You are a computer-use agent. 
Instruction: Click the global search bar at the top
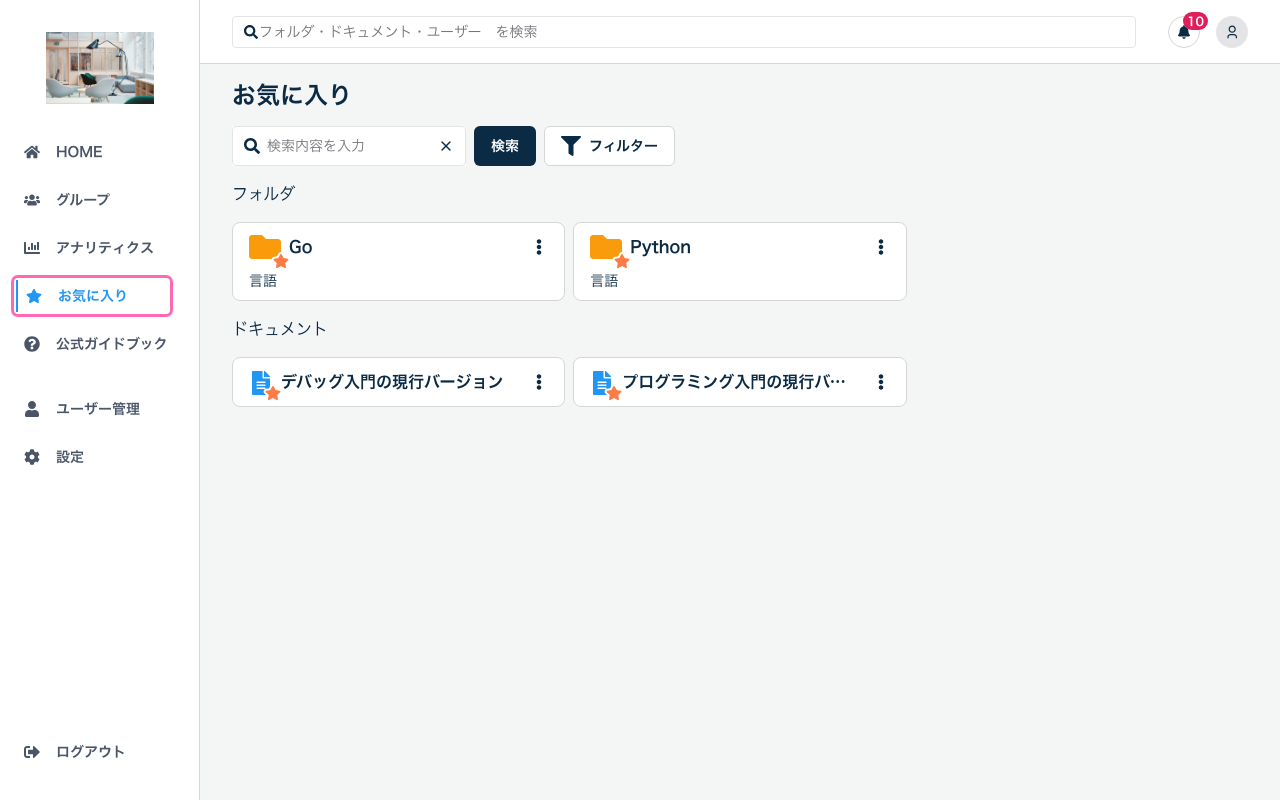point(683,31)
